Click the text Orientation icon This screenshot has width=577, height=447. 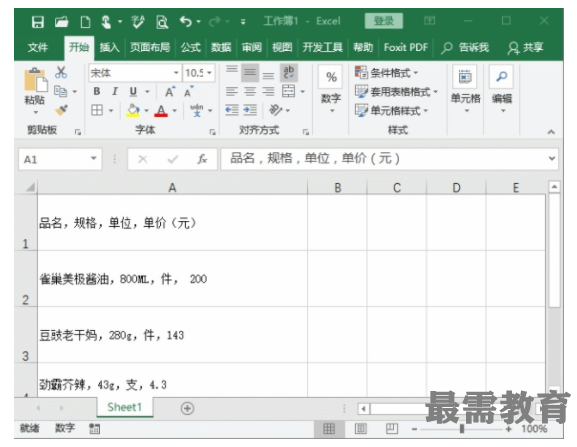(276, 110)
